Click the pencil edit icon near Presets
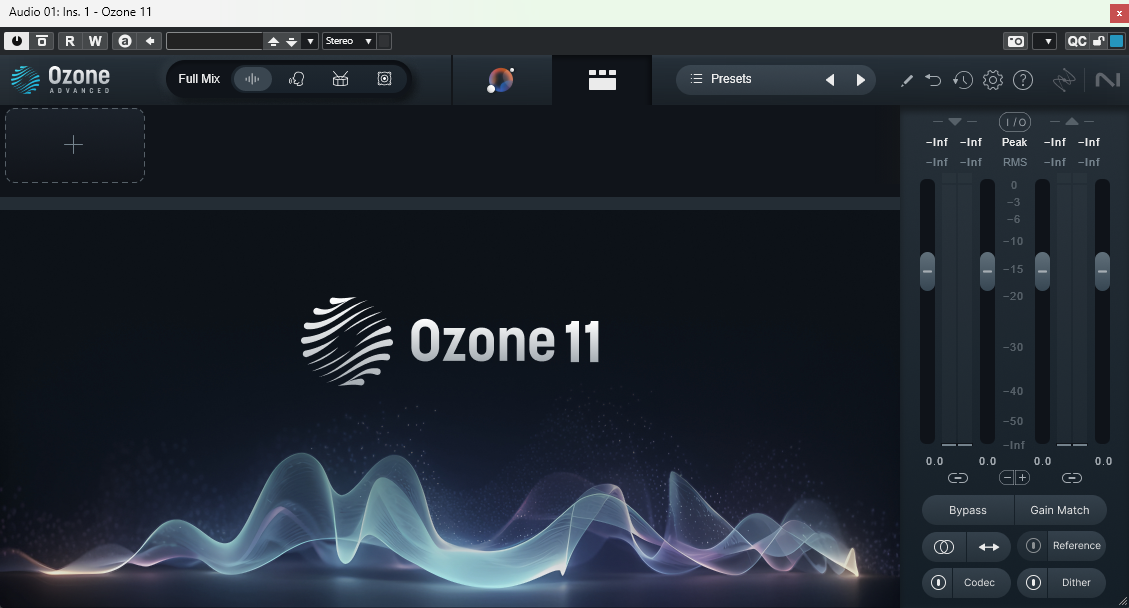This screenshot has height=608, width=1129. (908, 79)
